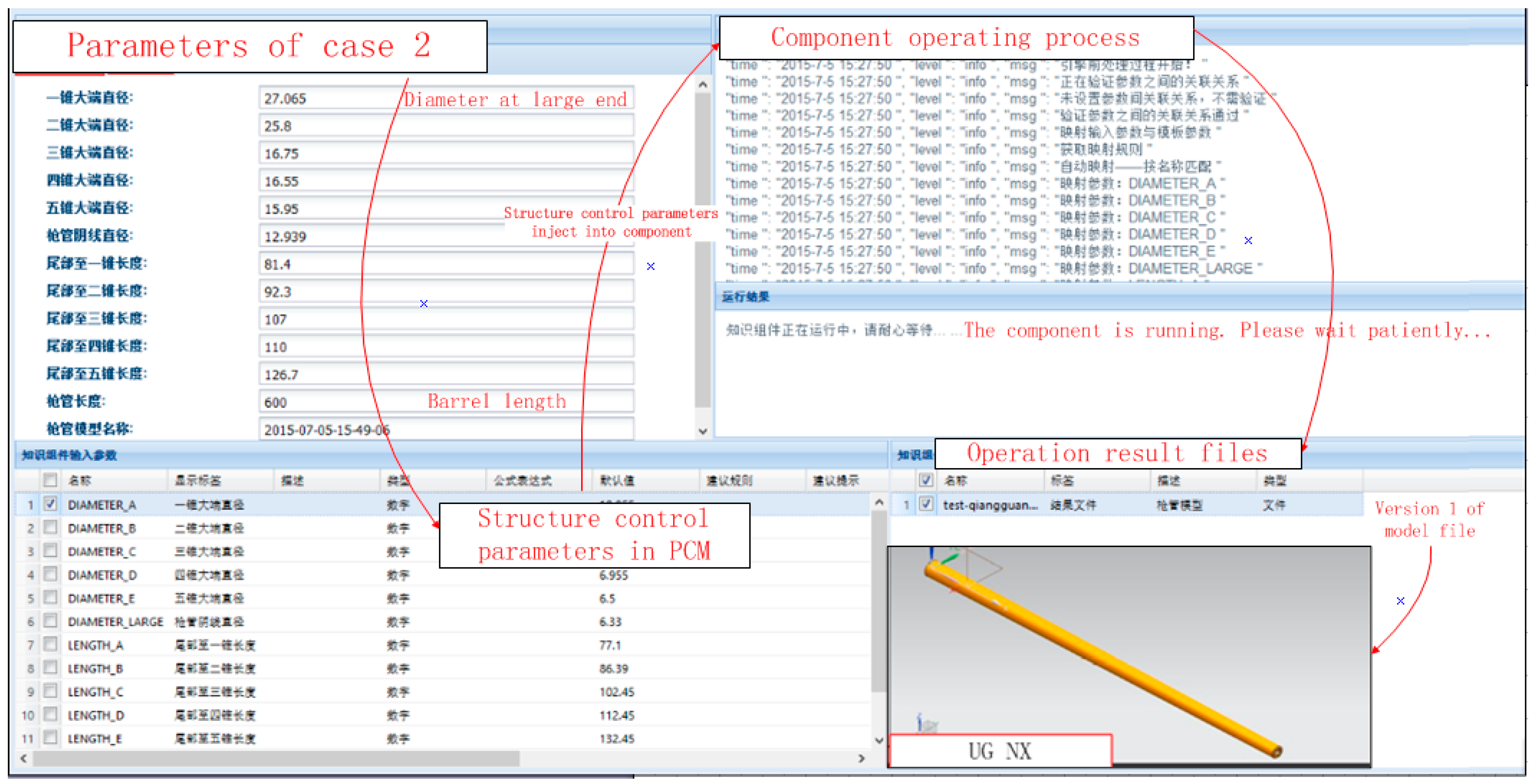Click right arrow of horizontal table scrollbar
The height and width of the screenshot is (784, 1533).
coord(861,758)
